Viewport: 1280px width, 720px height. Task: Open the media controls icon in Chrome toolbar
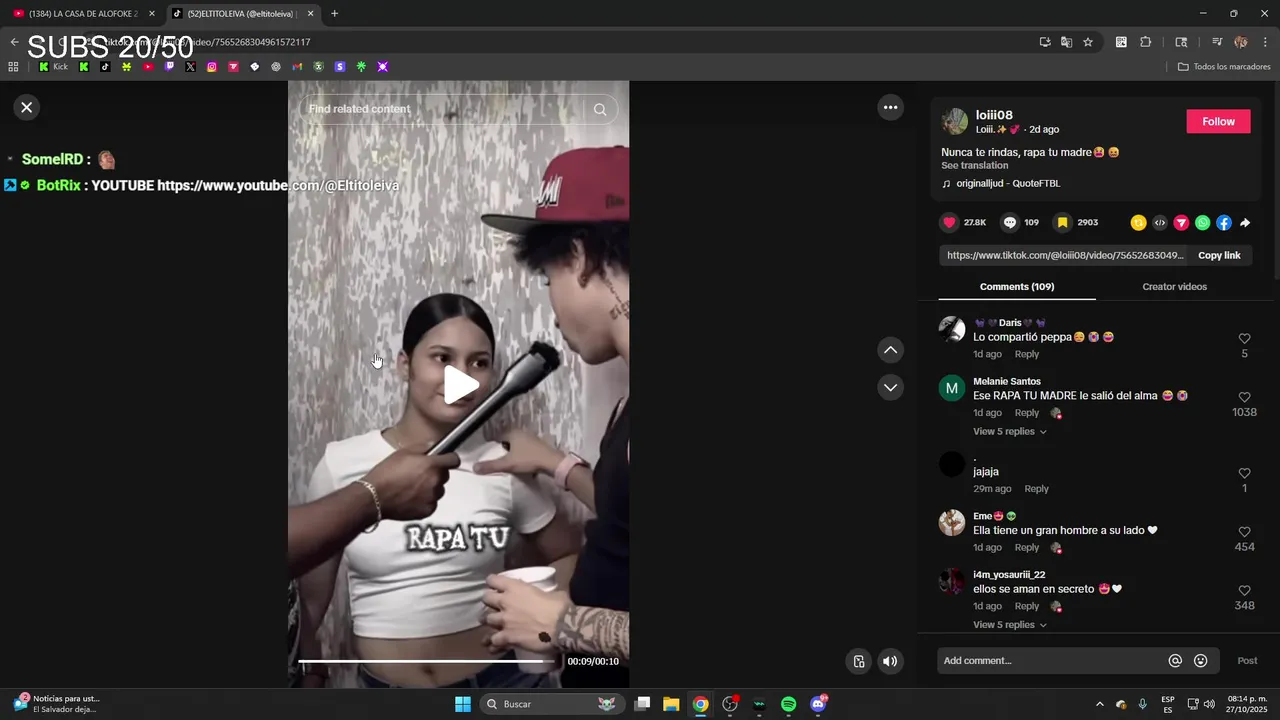click(x=1217, y=42)
